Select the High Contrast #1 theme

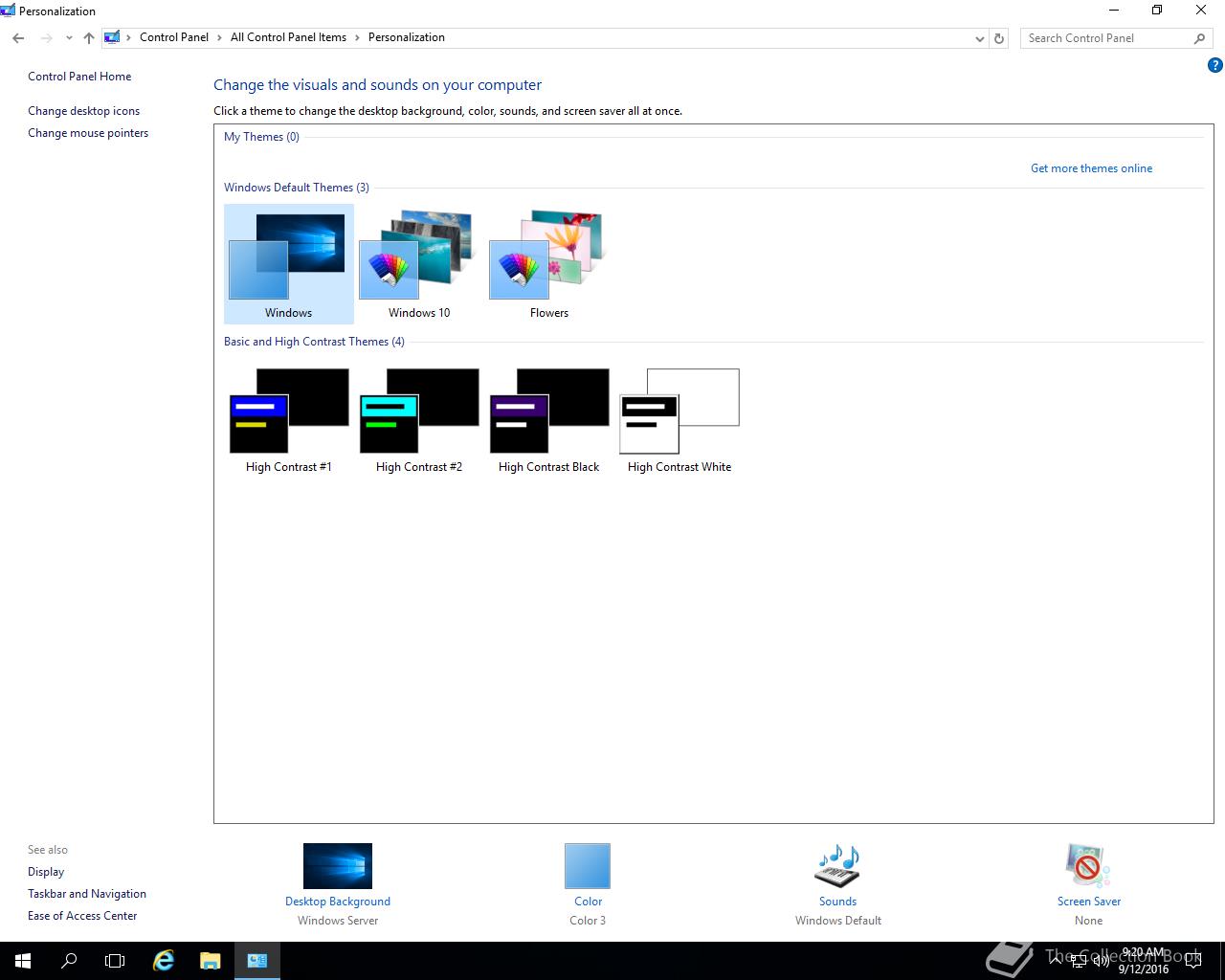point(288,419)
